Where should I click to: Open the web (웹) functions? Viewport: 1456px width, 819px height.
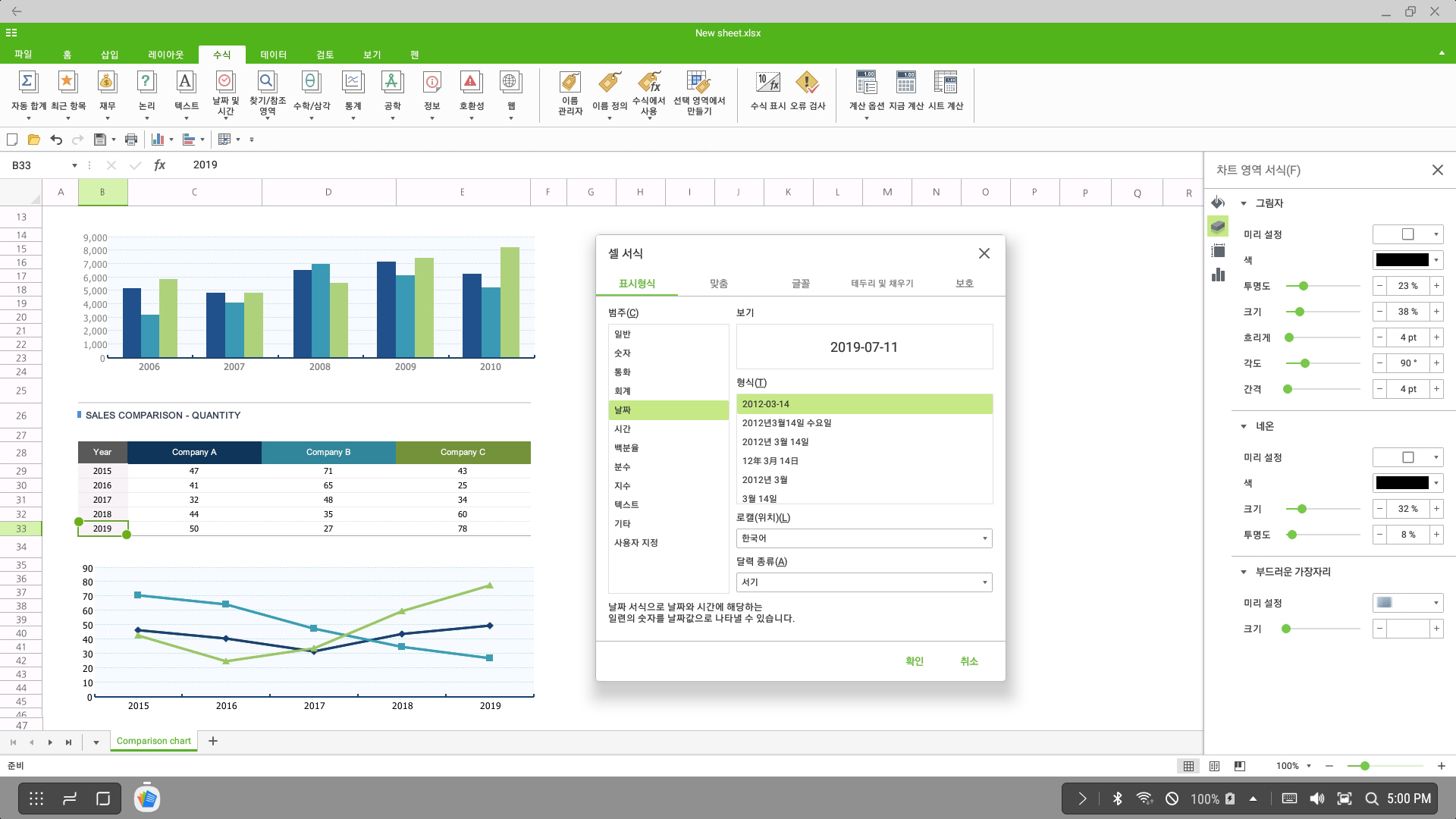[x=510, y=93]
